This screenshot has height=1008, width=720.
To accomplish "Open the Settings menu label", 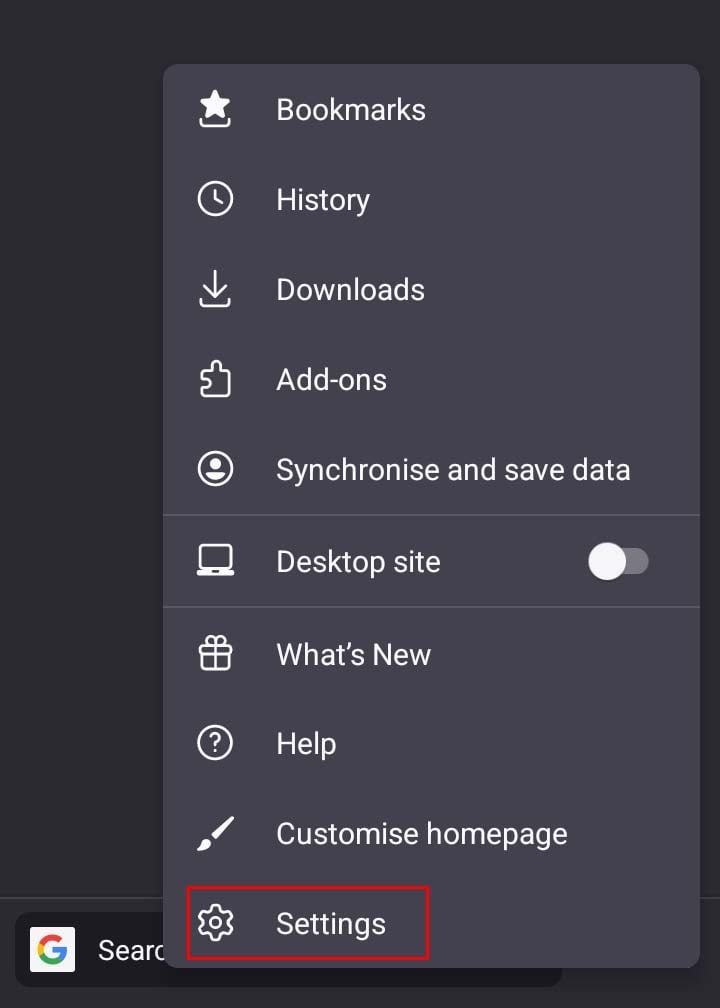I will coord(331,924).
